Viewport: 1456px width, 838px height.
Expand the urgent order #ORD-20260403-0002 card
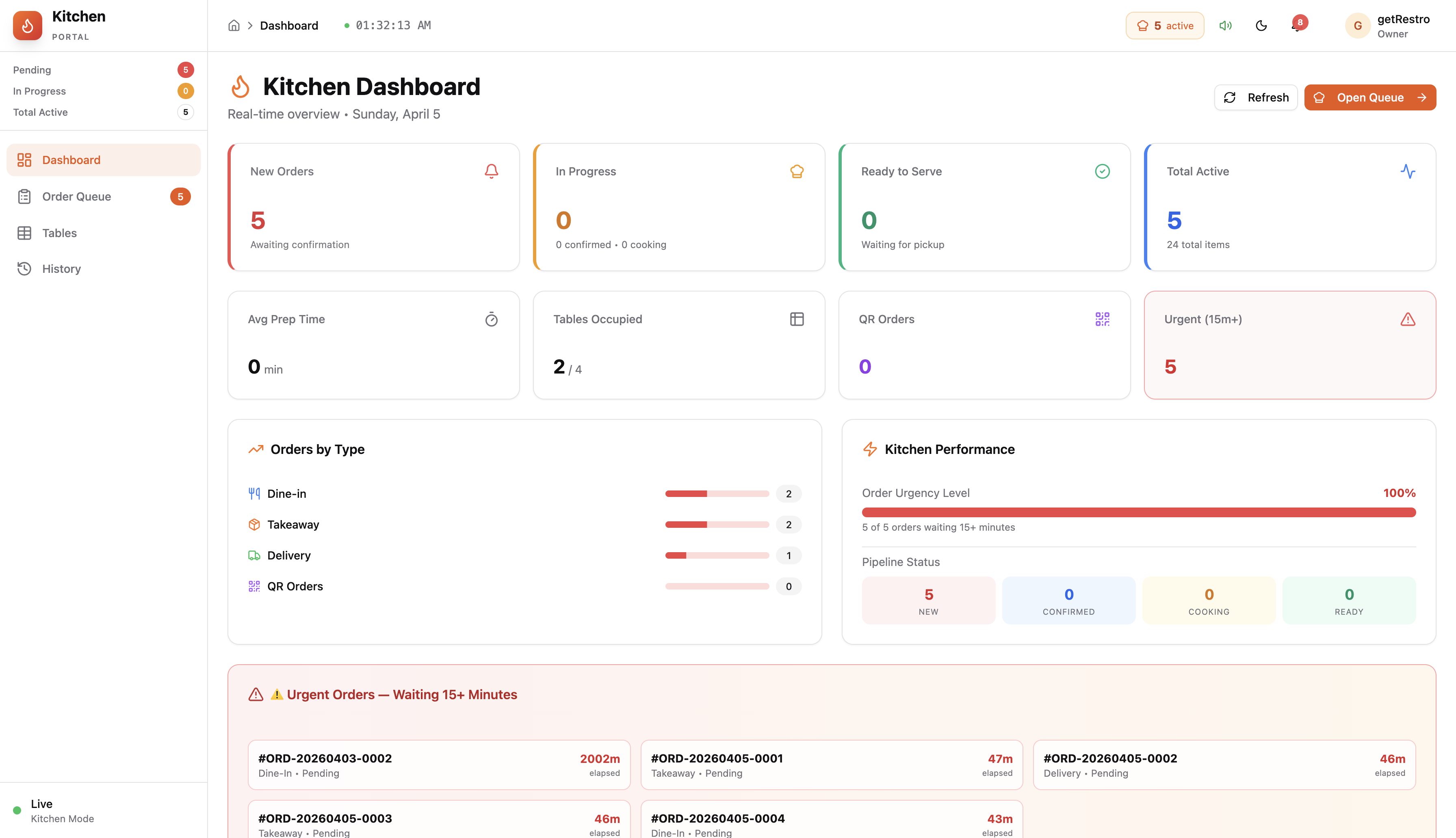coord(439,765)
